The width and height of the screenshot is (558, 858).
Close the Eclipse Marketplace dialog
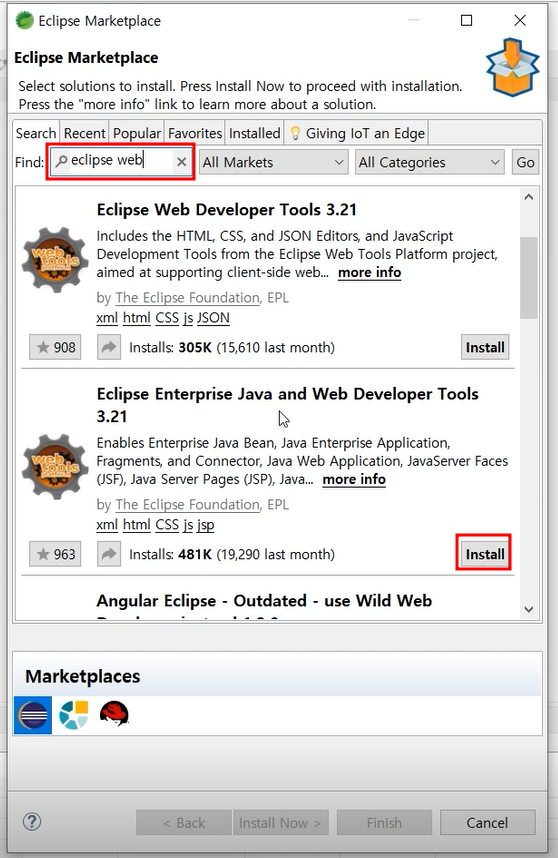[520, 20]
